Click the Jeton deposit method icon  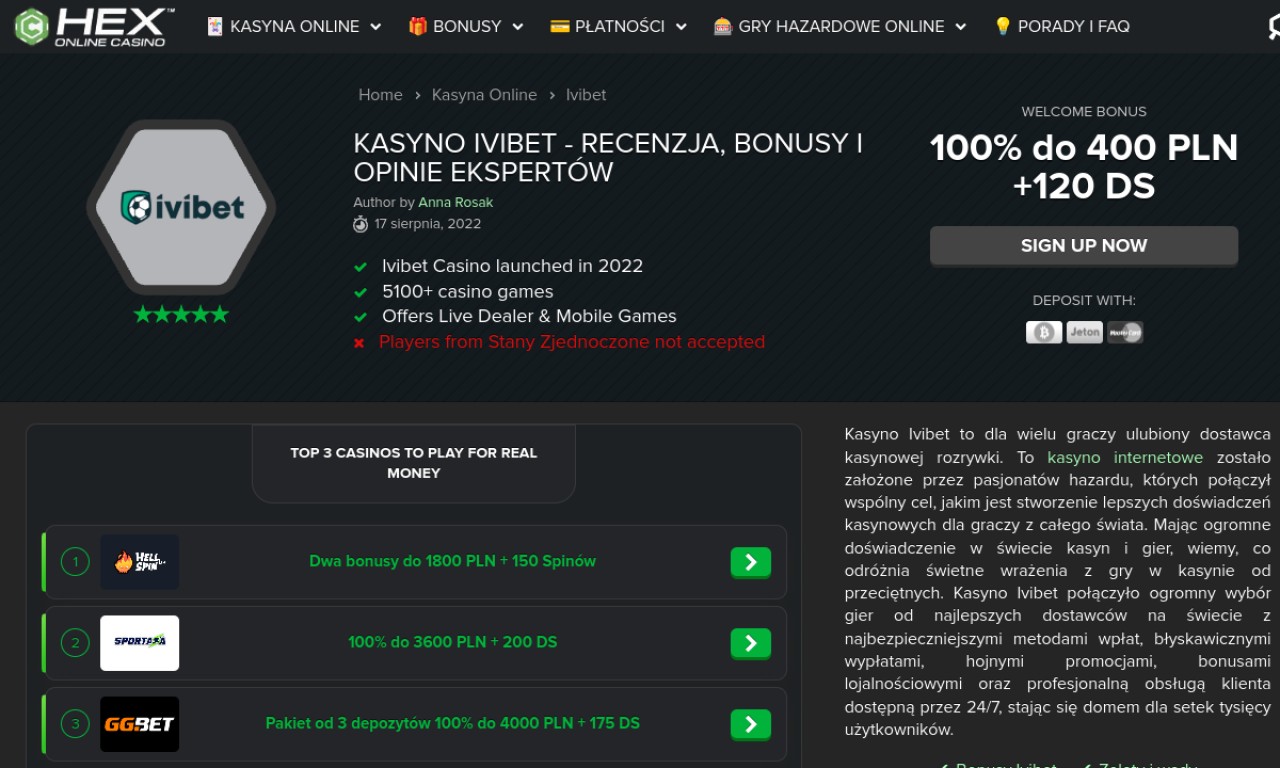(1084, 332)
